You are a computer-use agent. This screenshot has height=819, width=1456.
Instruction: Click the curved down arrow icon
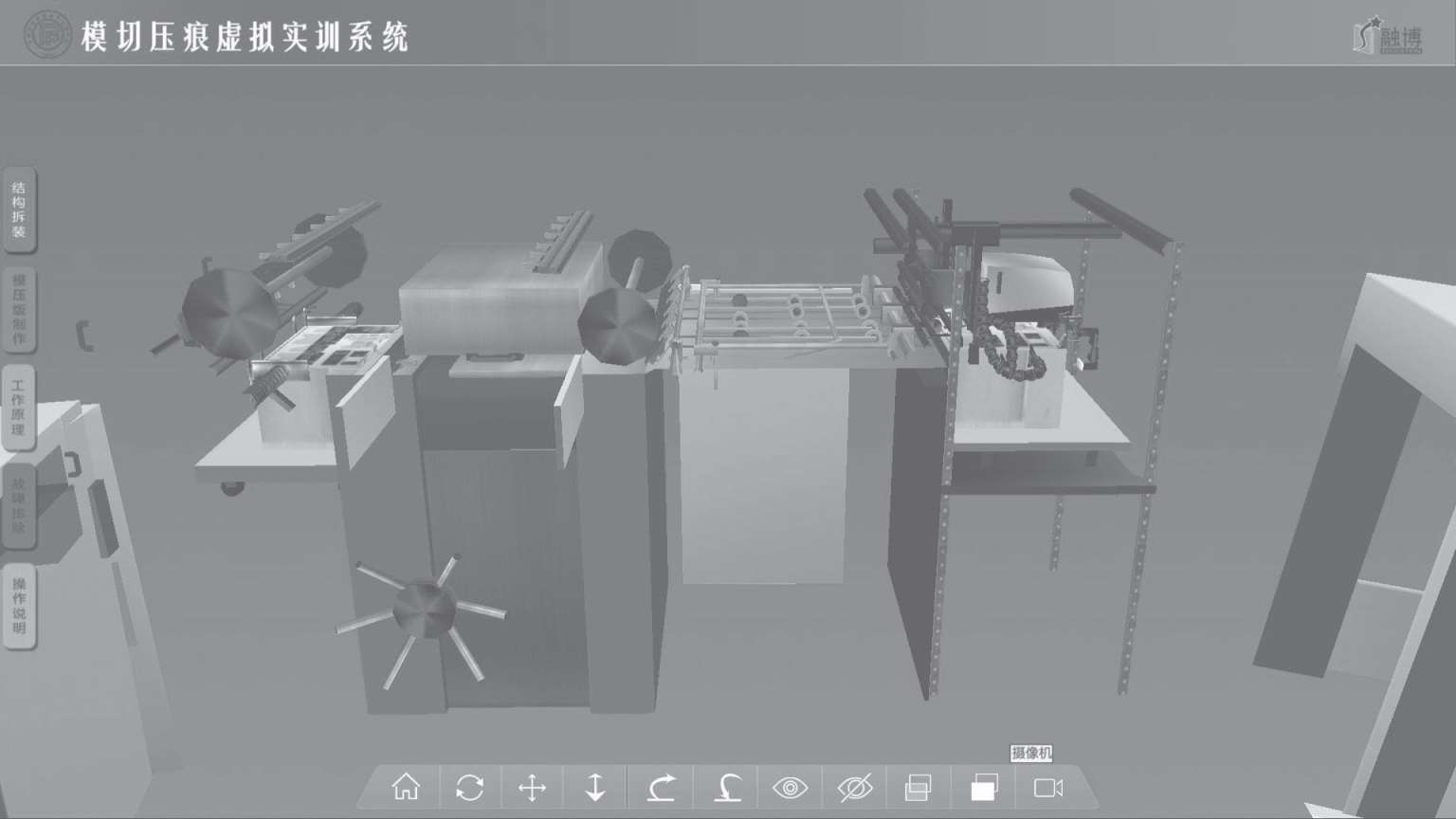[x=727, y=788]
